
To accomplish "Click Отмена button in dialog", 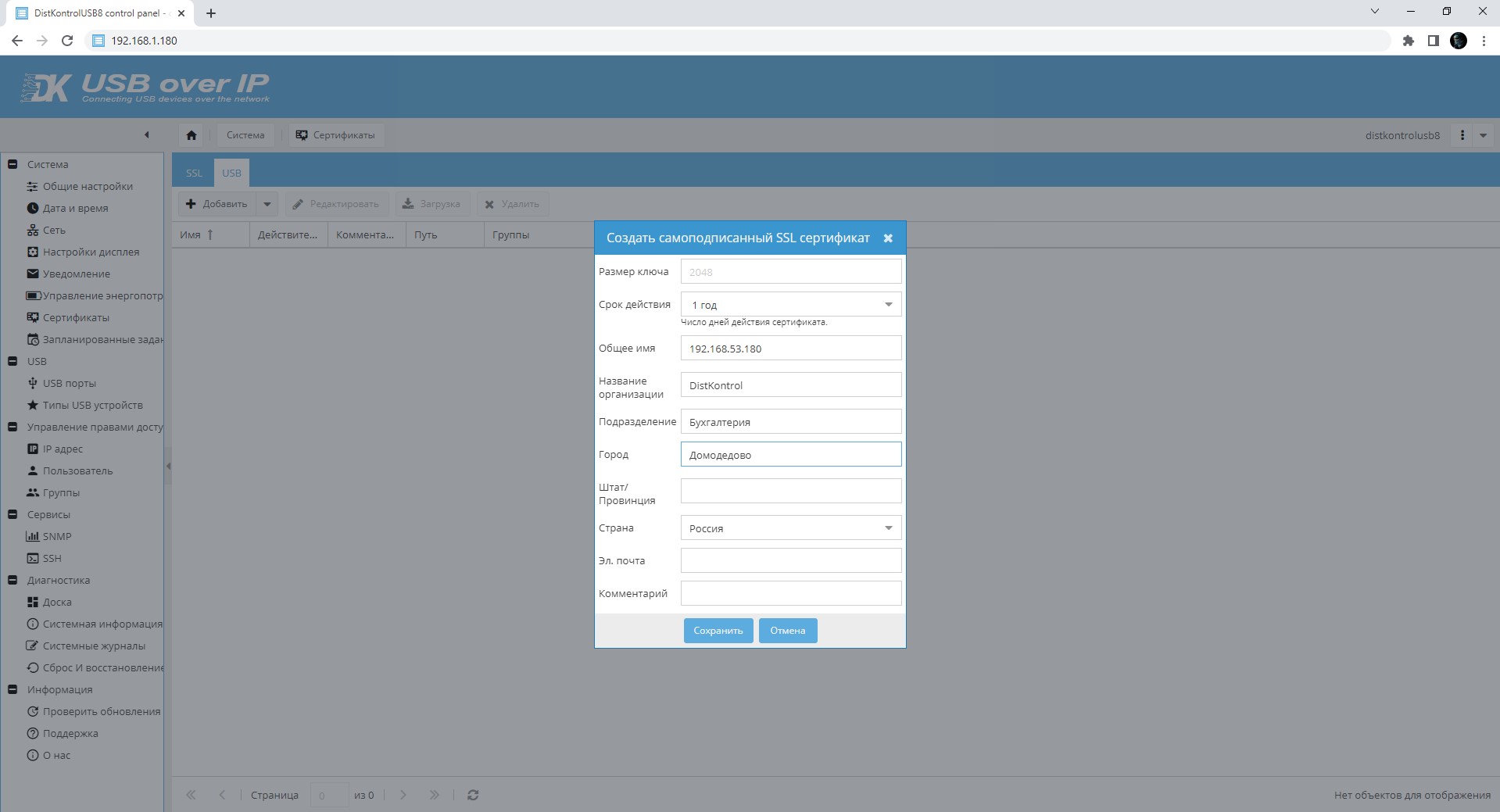I will [x=788, y=631].
